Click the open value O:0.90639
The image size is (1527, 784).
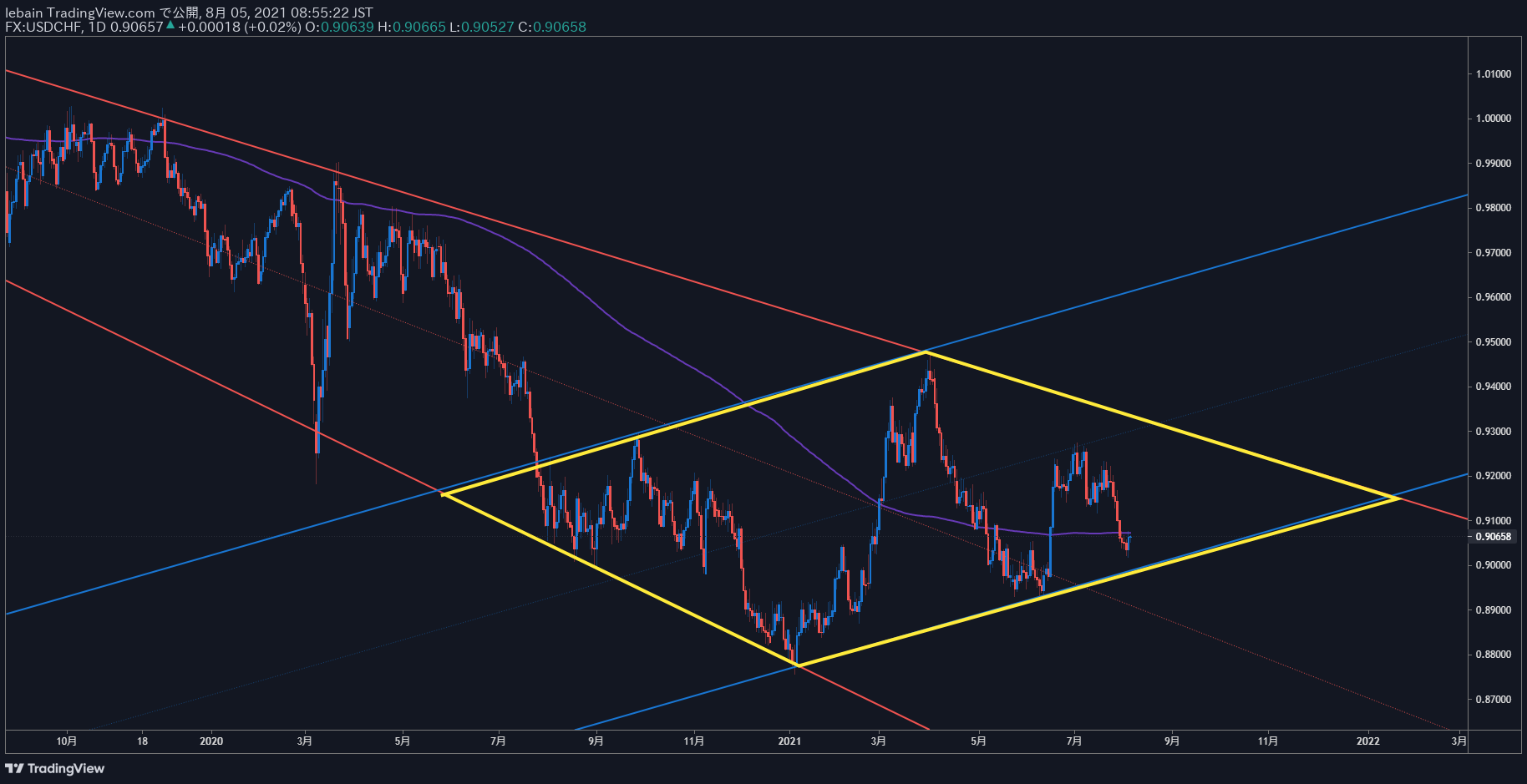tap(339, 27)
